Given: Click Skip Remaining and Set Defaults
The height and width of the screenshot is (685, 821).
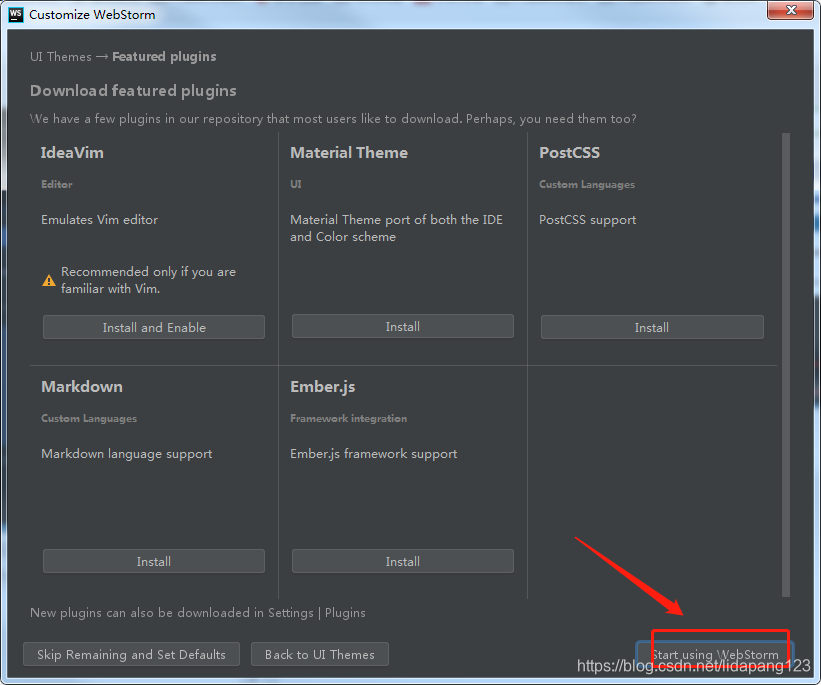Looking at the screenshot, I should coord(131,655).
